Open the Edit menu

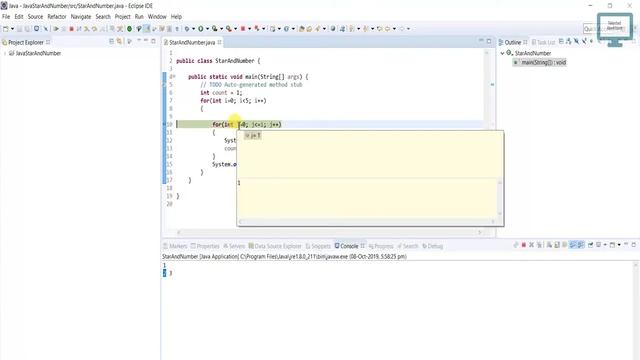(19, 17)
